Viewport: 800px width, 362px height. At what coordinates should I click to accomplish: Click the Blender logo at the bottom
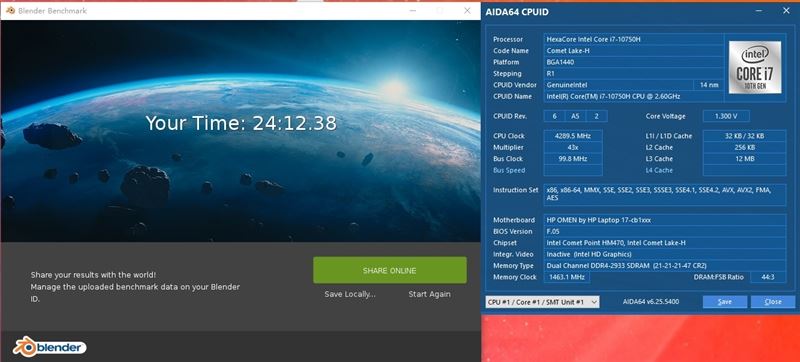(49, 347)
